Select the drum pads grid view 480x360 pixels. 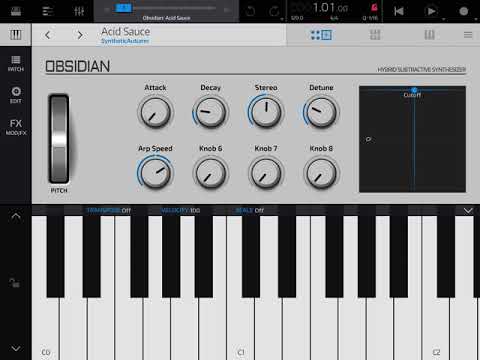pos(375,35)
